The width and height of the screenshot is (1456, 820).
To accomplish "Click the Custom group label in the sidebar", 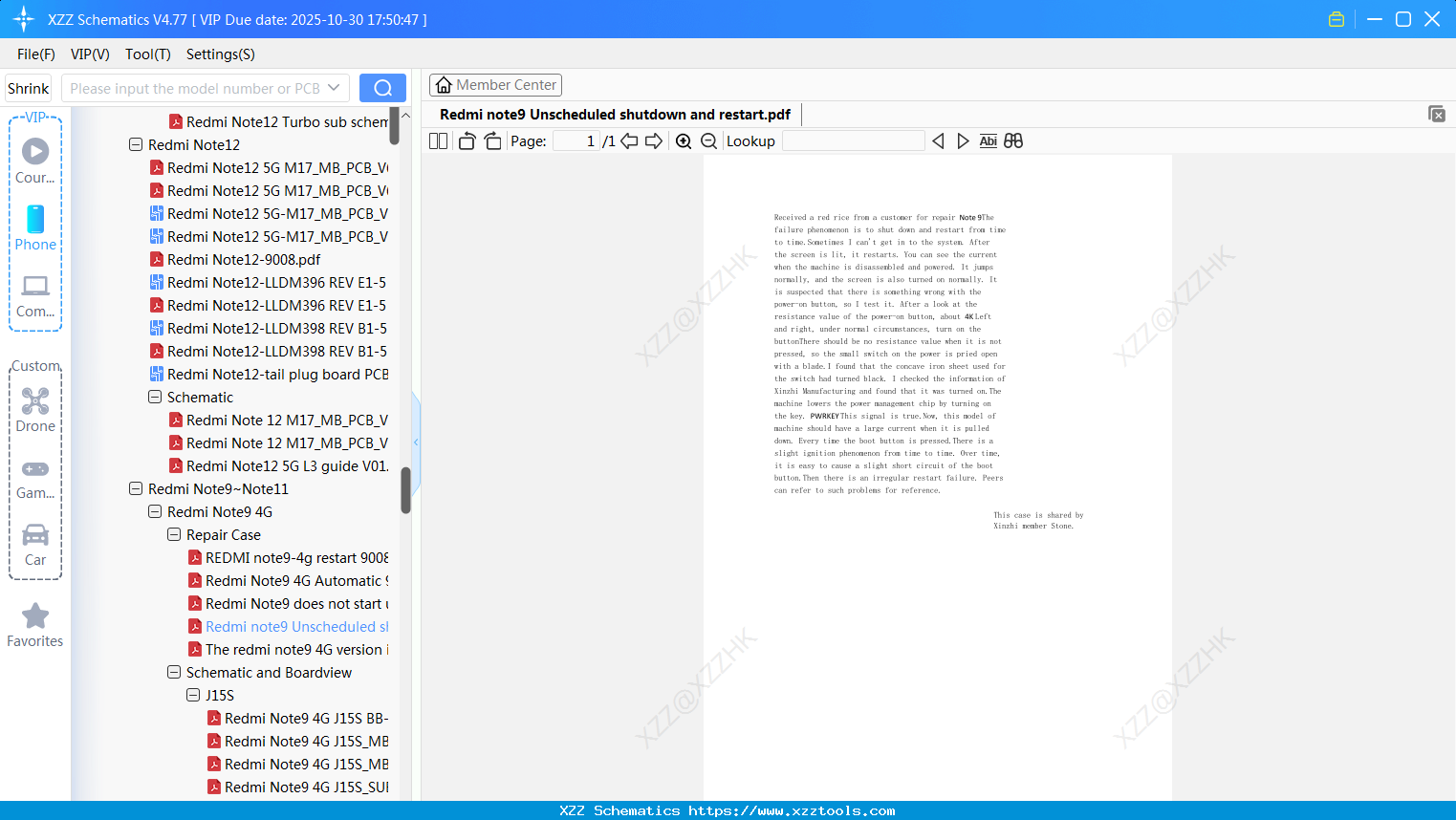I will (35, 366).
